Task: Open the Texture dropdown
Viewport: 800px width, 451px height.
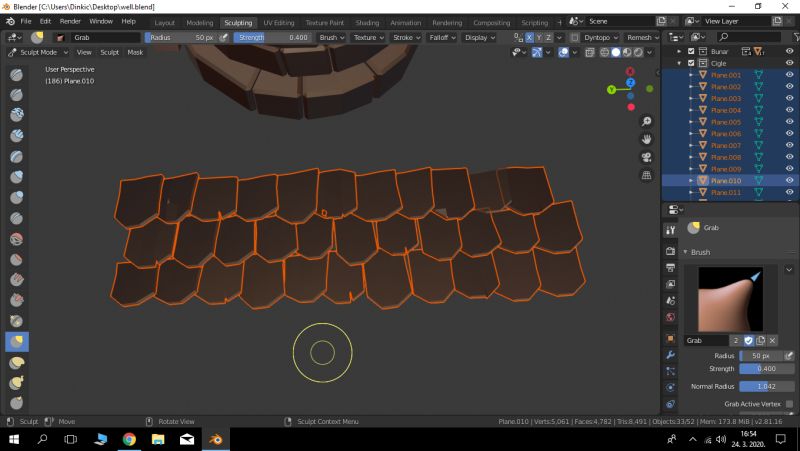Action: pos(368,38)
